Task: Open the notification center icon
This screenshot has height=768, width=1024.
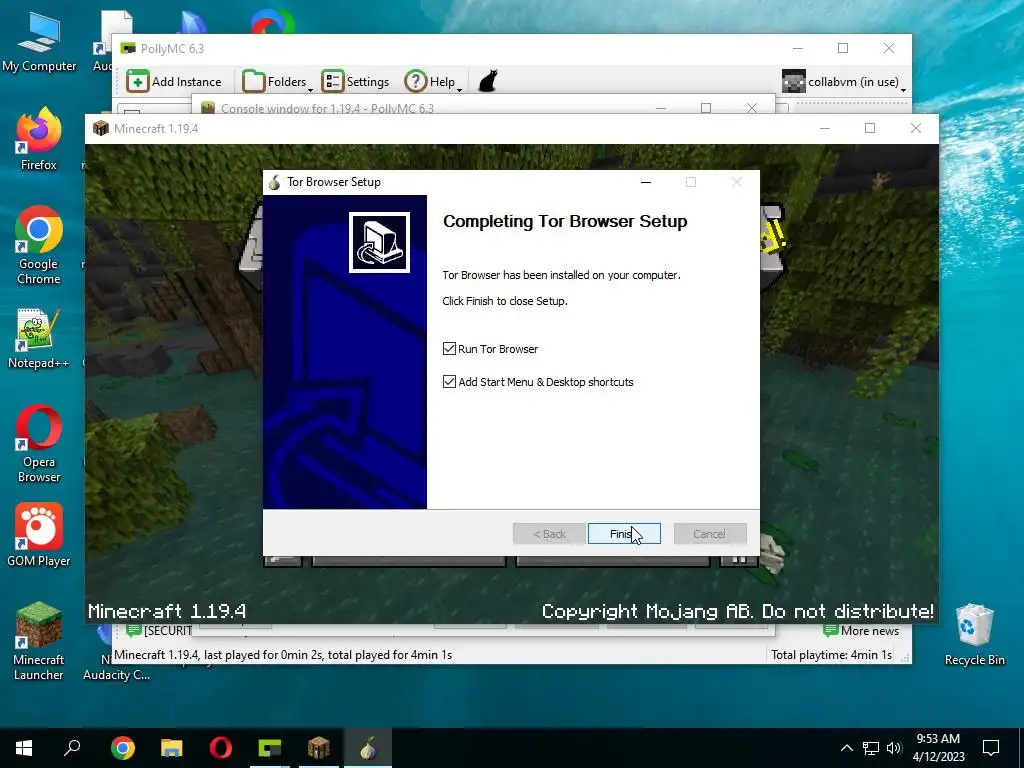Action: click(991, 748)
